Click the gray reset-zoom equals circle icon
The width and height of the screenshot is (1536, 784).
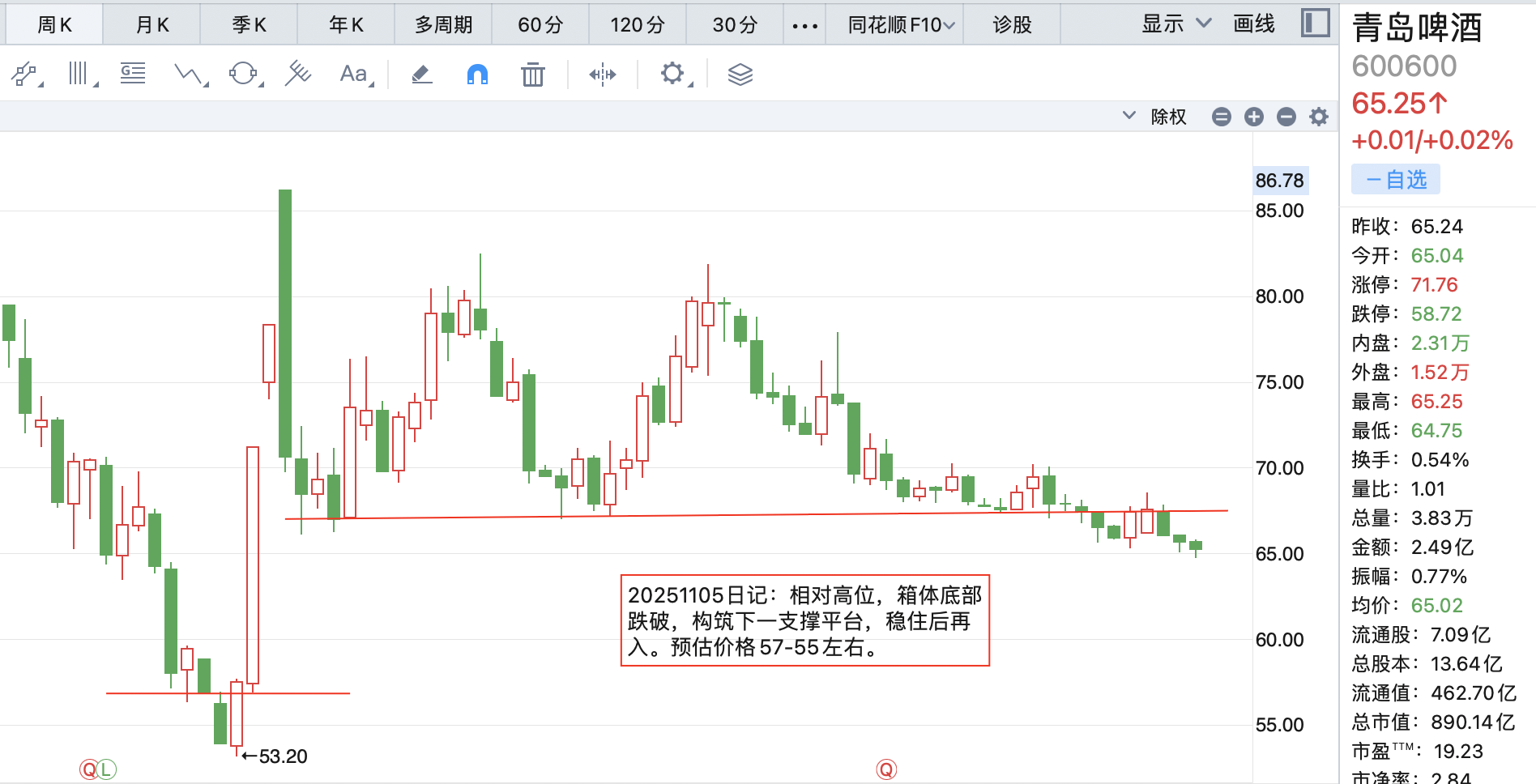tap(1222, 117)
